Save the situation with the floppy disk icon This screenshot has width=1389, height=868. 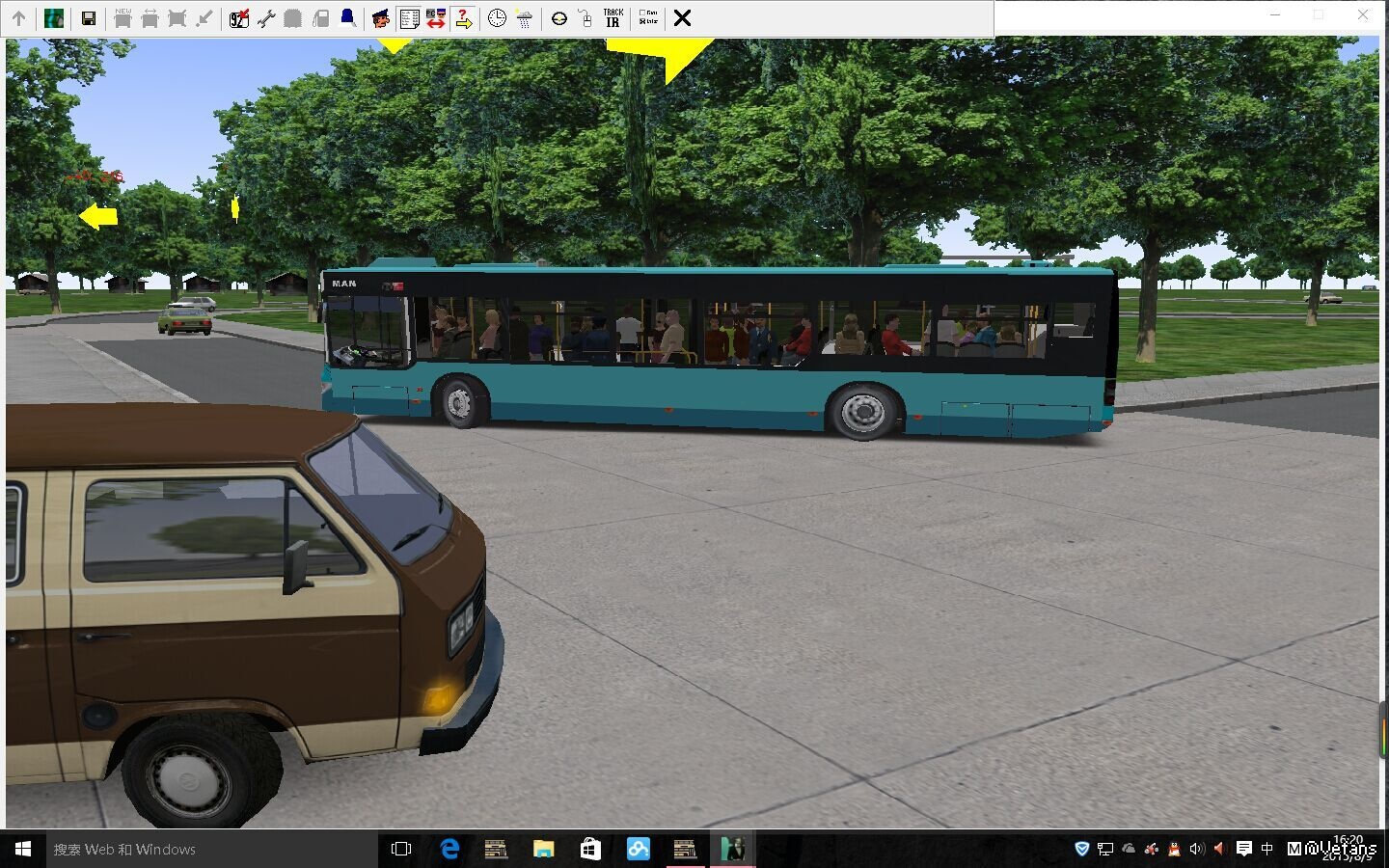tap(89, 18)
